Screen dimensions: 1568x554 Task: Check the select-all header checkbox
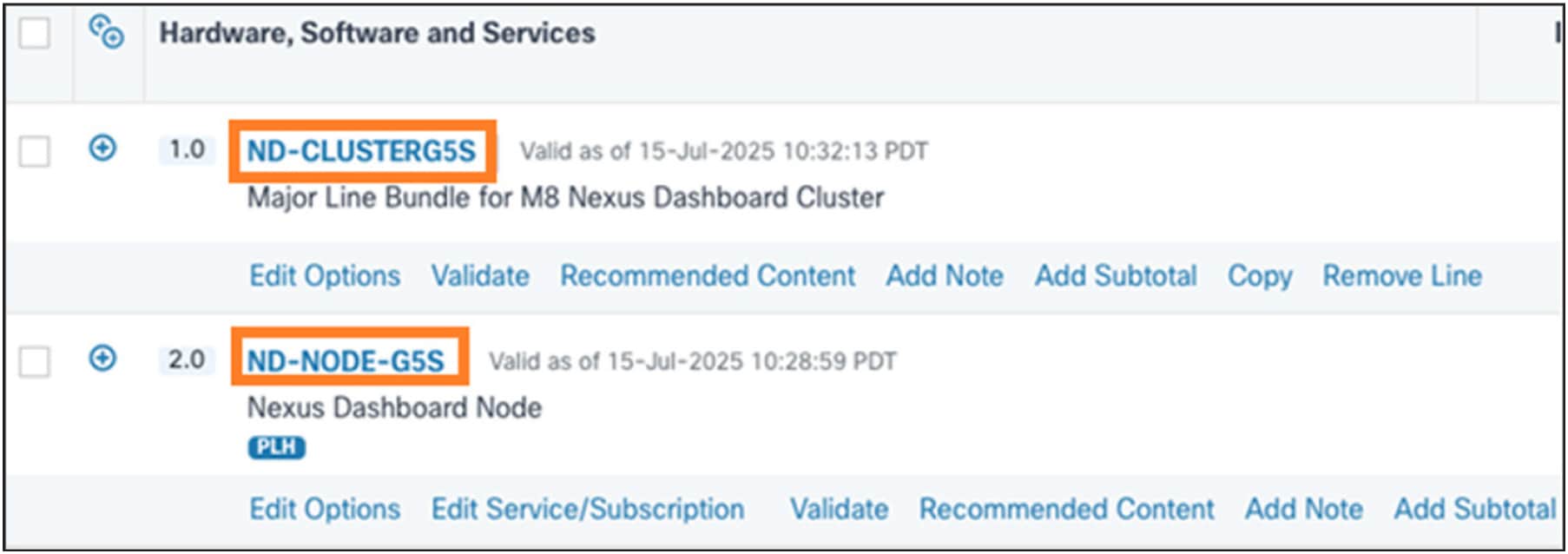35,34
